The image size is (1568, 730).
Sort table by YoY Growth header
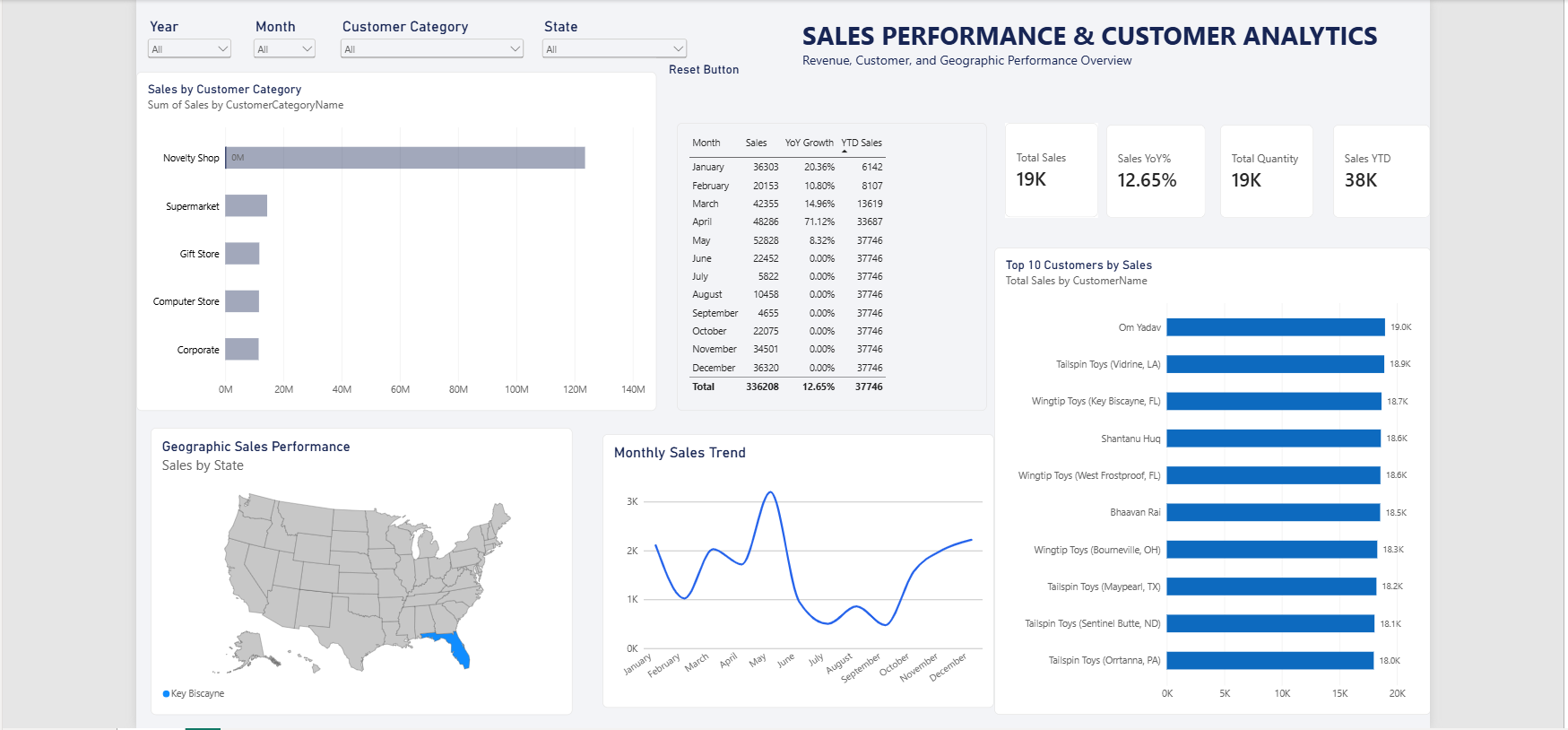coord(809,143)
